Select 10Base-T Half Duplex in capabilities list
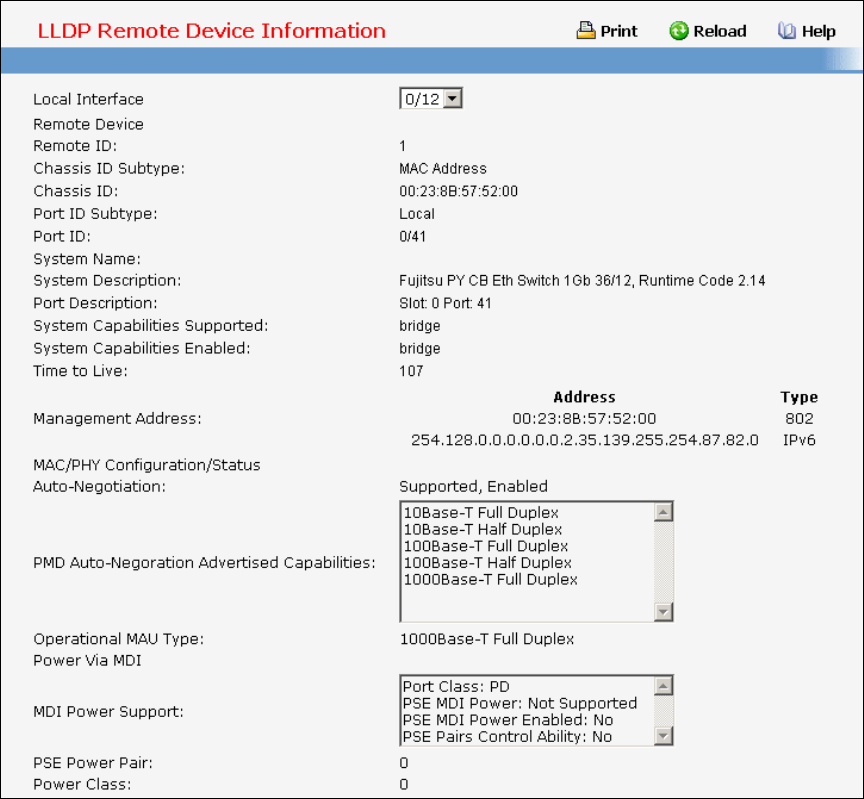Image resolution: width=864 pixels, height=799 pixels. 483,530
